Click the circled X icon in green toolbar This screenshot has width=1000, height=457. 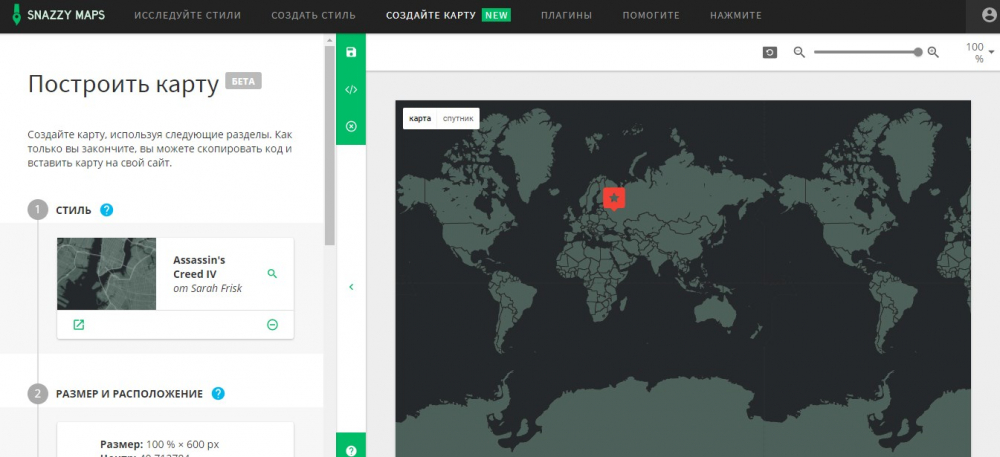(351, 126)
